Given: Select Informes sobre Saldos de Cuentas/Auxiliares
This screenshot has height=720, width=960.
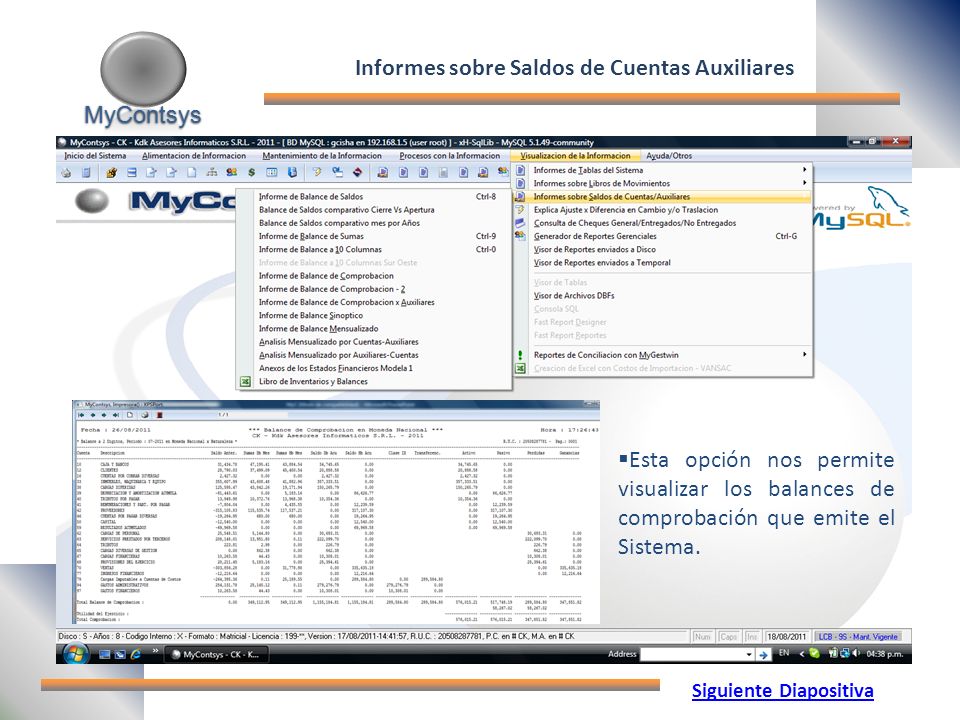Looking at the screenshot, I should click(x=662, y=197).
